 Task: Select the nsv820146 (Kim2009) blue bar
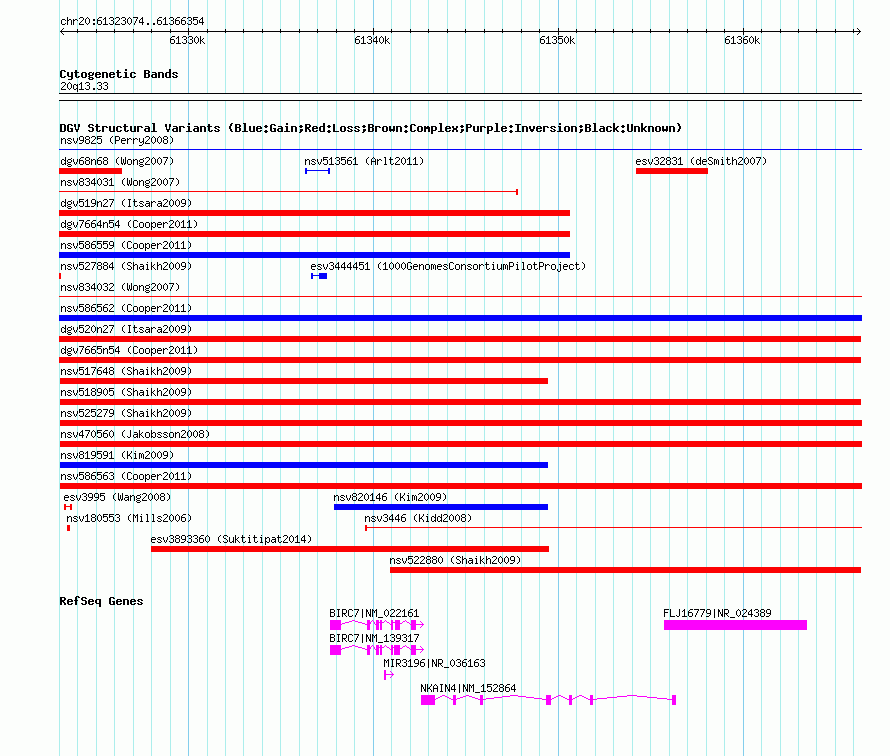pos(441,507)
